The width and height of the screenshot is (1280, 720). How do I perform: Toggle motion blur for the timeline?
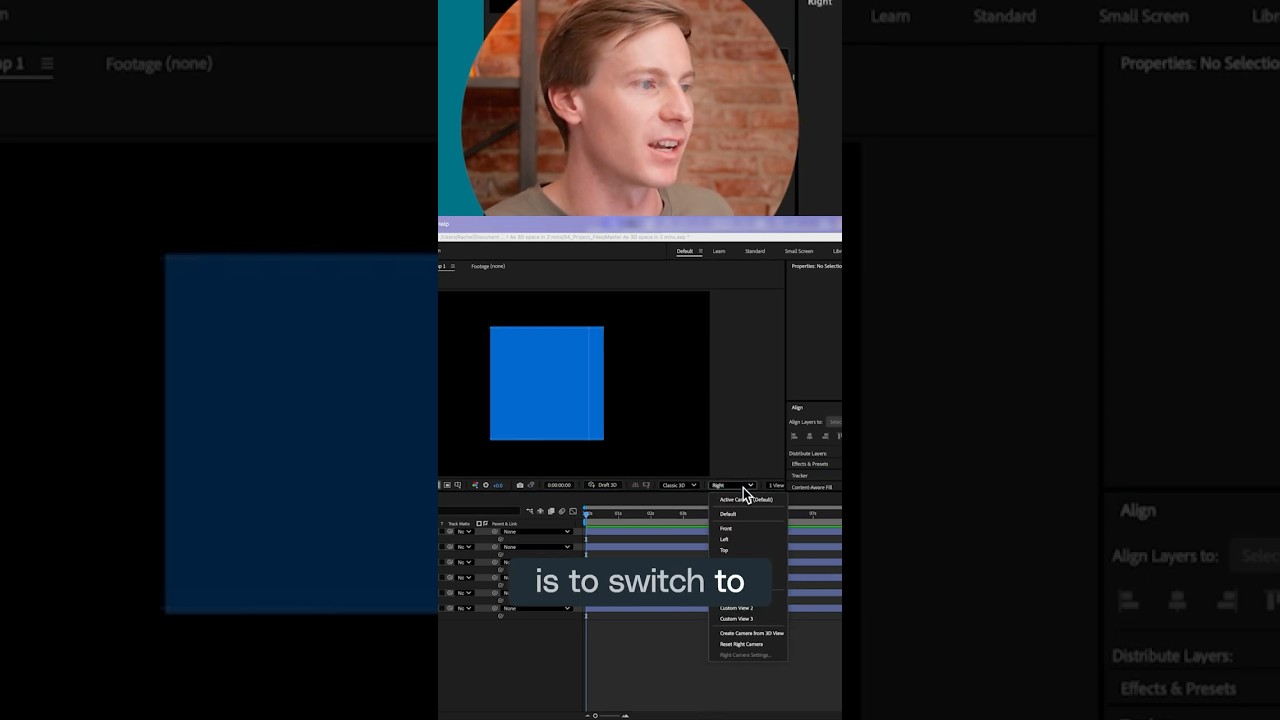pos(561,511)
